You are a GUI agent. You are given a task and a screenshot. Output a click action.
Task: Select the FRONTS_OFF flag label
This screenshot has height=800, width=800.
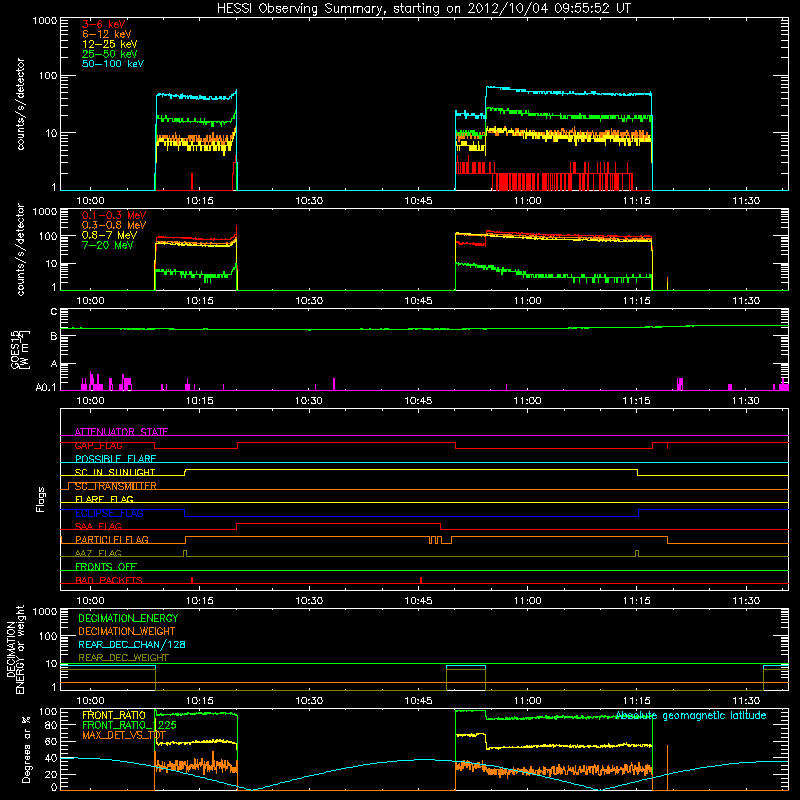pyautogui.click(x=106, y=567)
